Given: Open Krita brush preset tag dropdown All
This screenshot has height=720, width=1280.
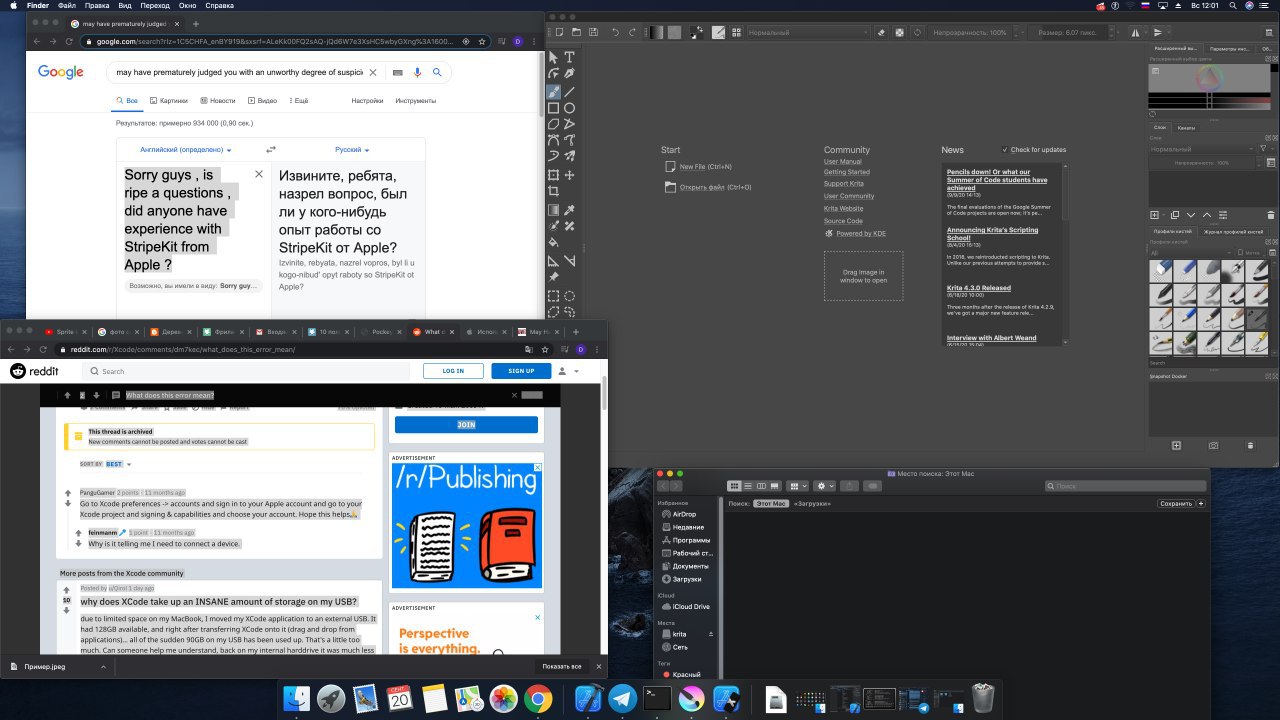Looking at the screenshot, I should click(x=1192, y=253).
